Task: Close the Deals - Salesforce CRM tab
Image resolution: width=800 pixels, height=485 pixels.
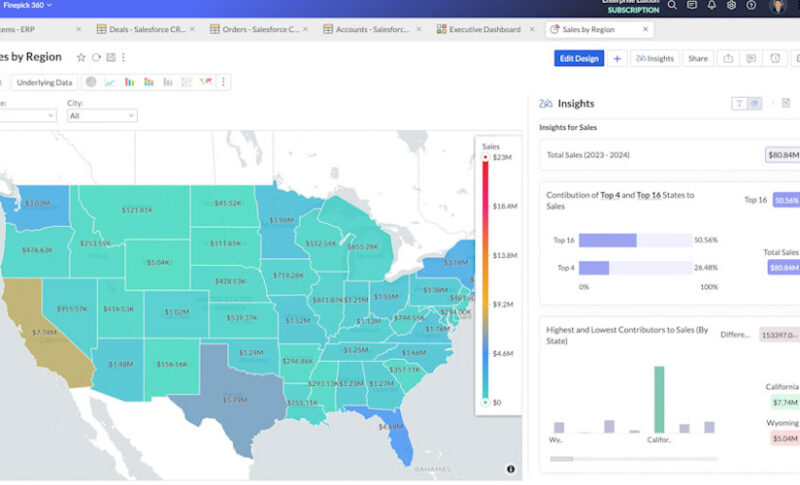Action: point(192,30)
